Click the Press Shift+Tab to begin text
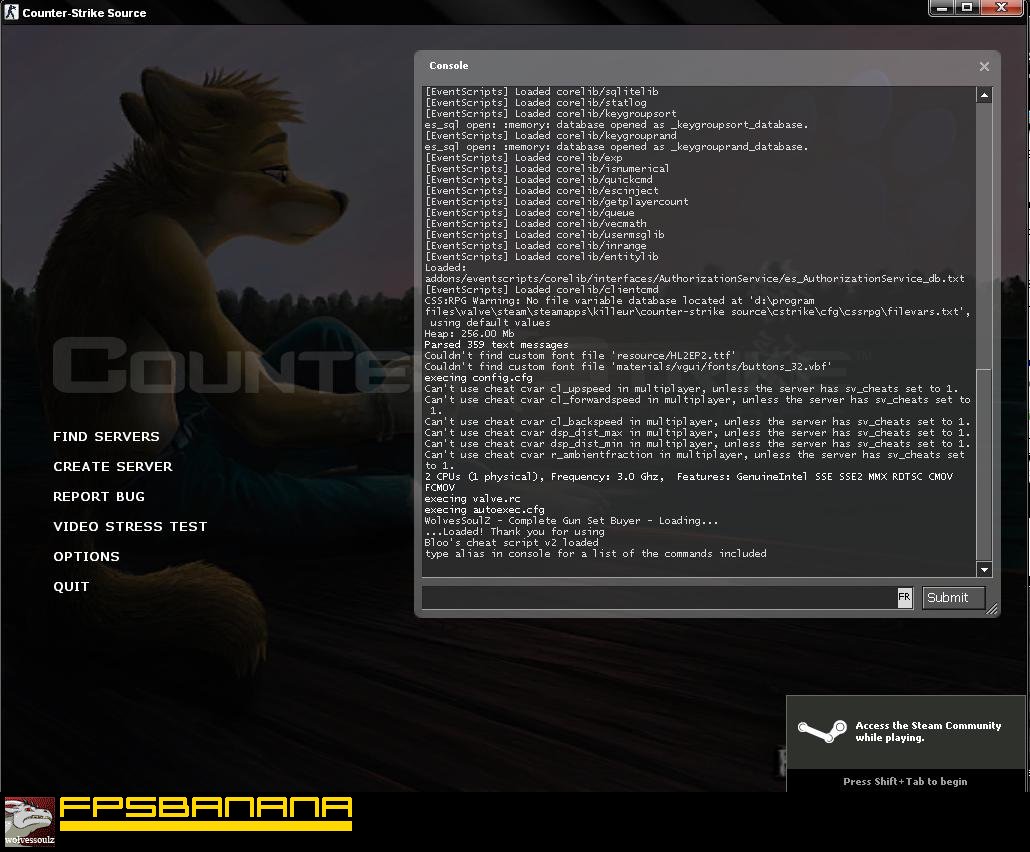Screen dimensions: 1030x852 click(905, 781)
